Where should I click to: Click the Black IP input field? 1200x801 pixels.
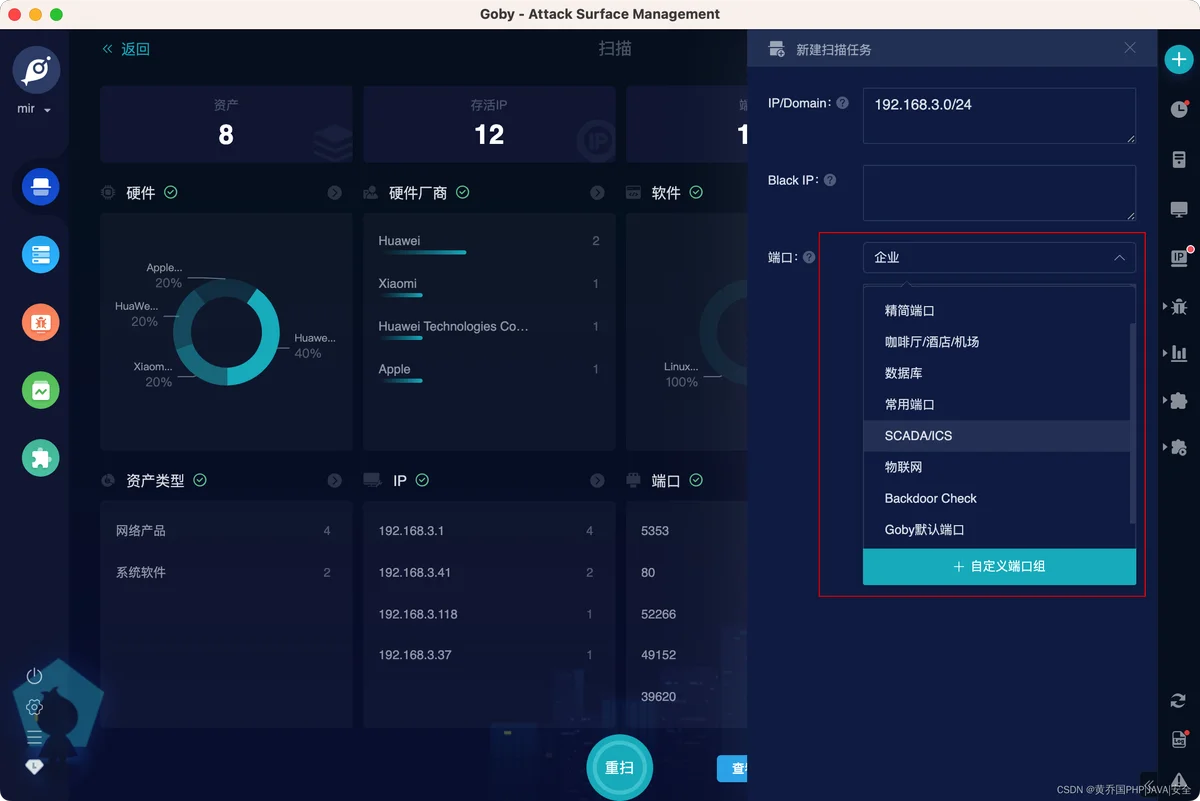tap(999, 193)
